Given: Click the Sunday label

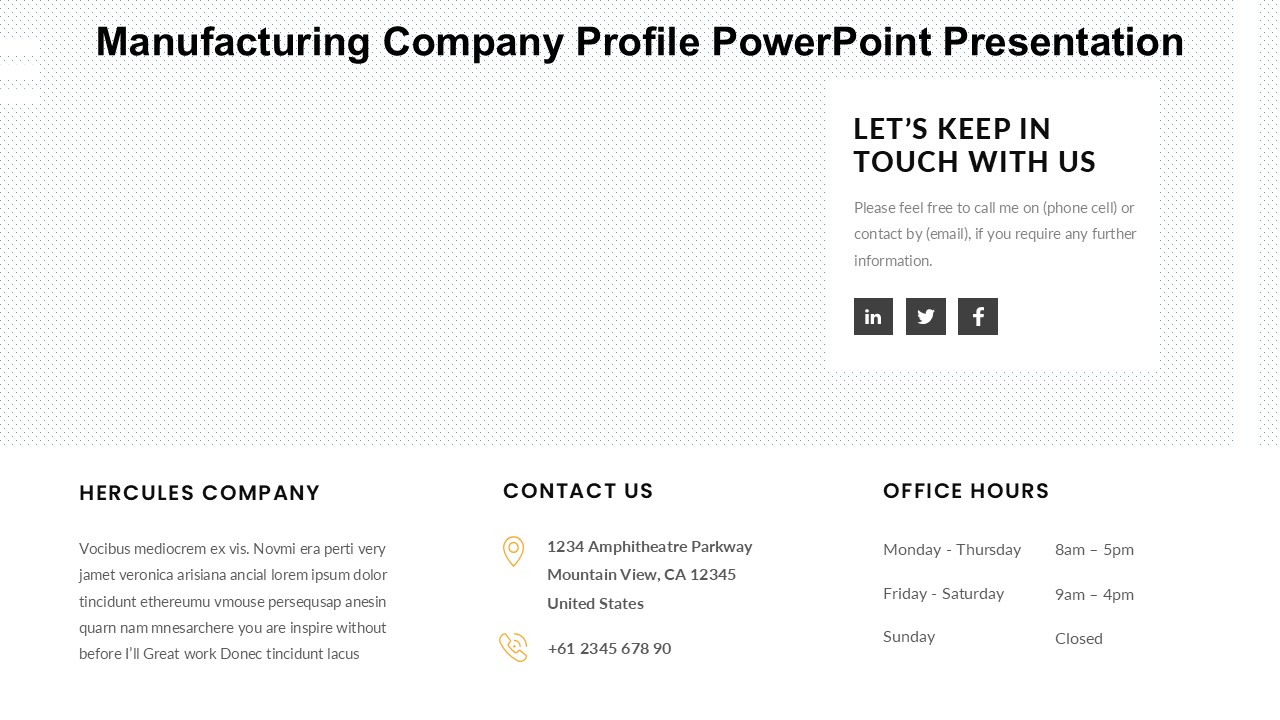Looking at the screenshot, I should (x=909, y=636).
